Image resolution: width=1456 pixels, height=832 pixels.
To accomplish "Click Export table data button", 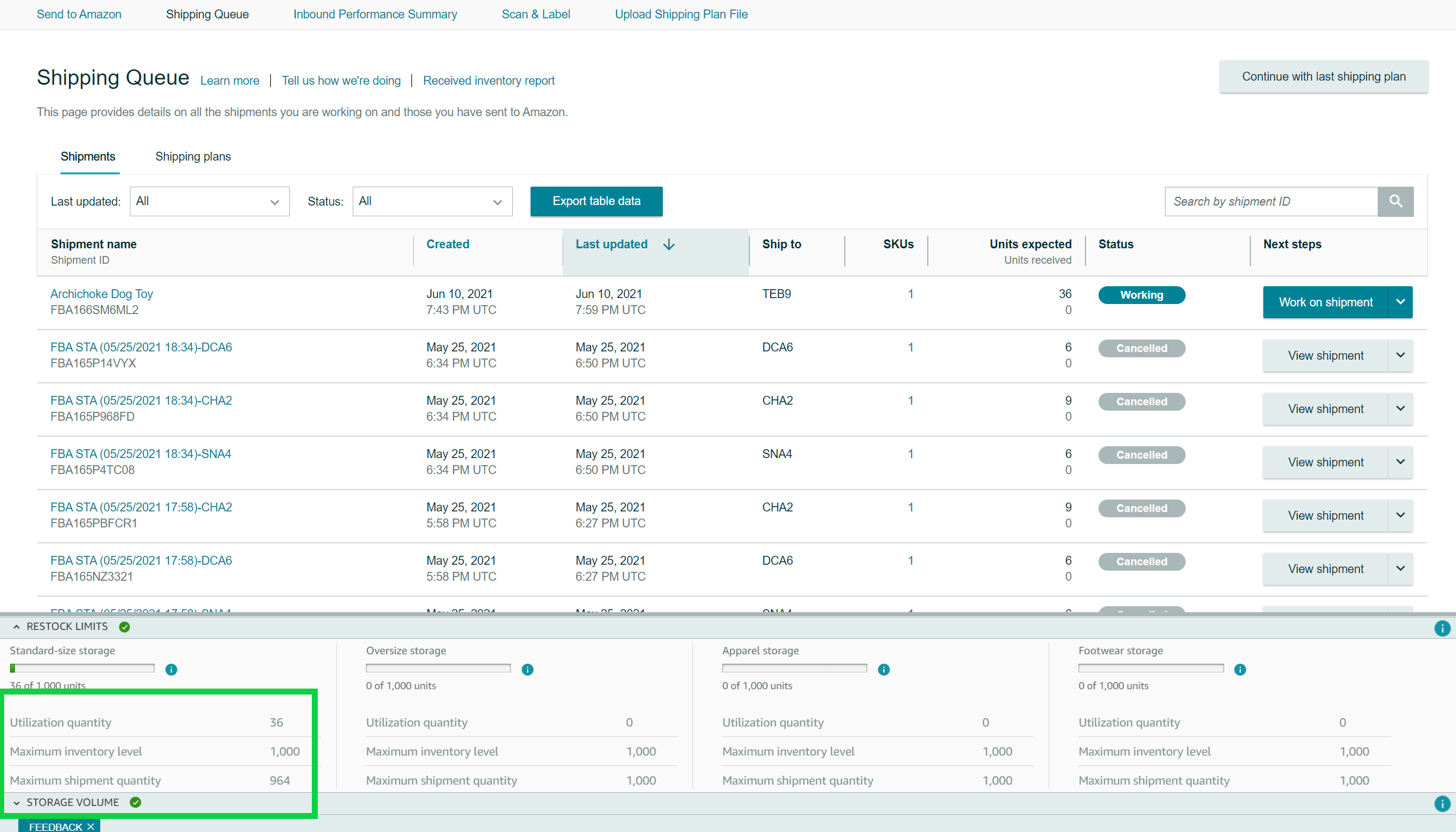I will (596, 201).
